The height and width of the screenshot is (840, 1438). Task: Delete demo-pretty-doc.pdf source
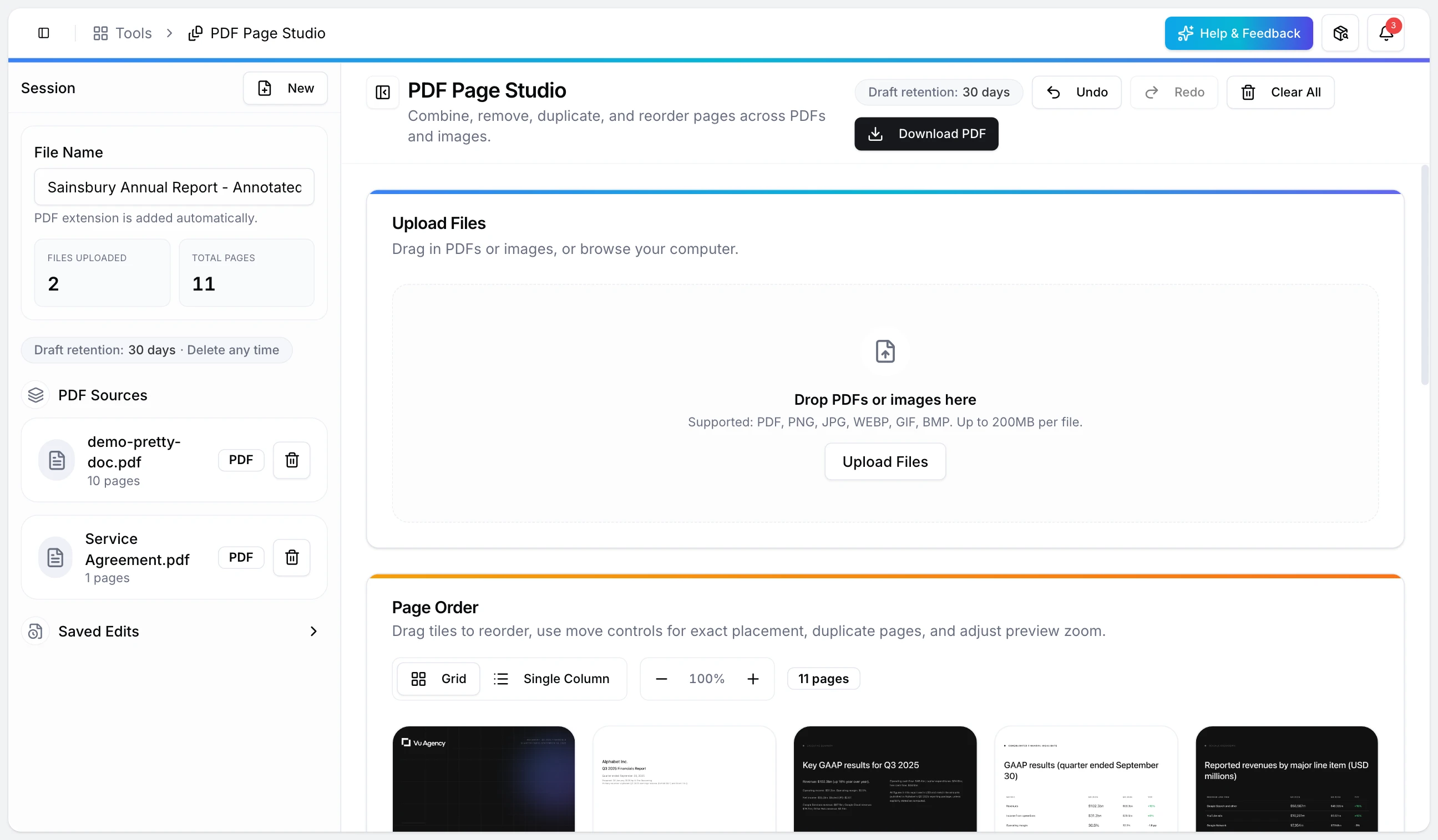click(292, 460)
